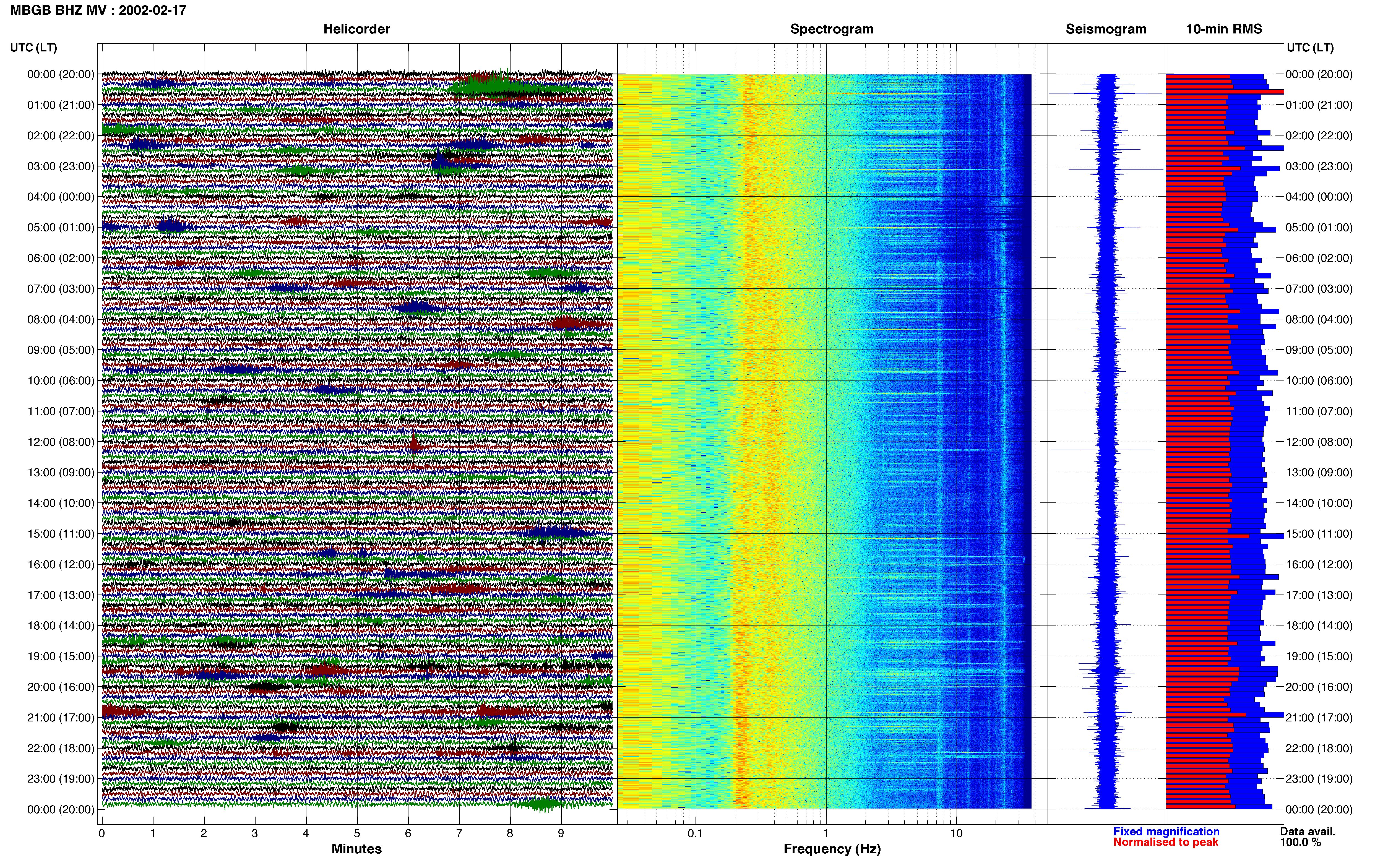The width and height of the screenshot is (1388, 868).
Task: Click the red 'Normalised to peak' legend text
Action: 1166,842
